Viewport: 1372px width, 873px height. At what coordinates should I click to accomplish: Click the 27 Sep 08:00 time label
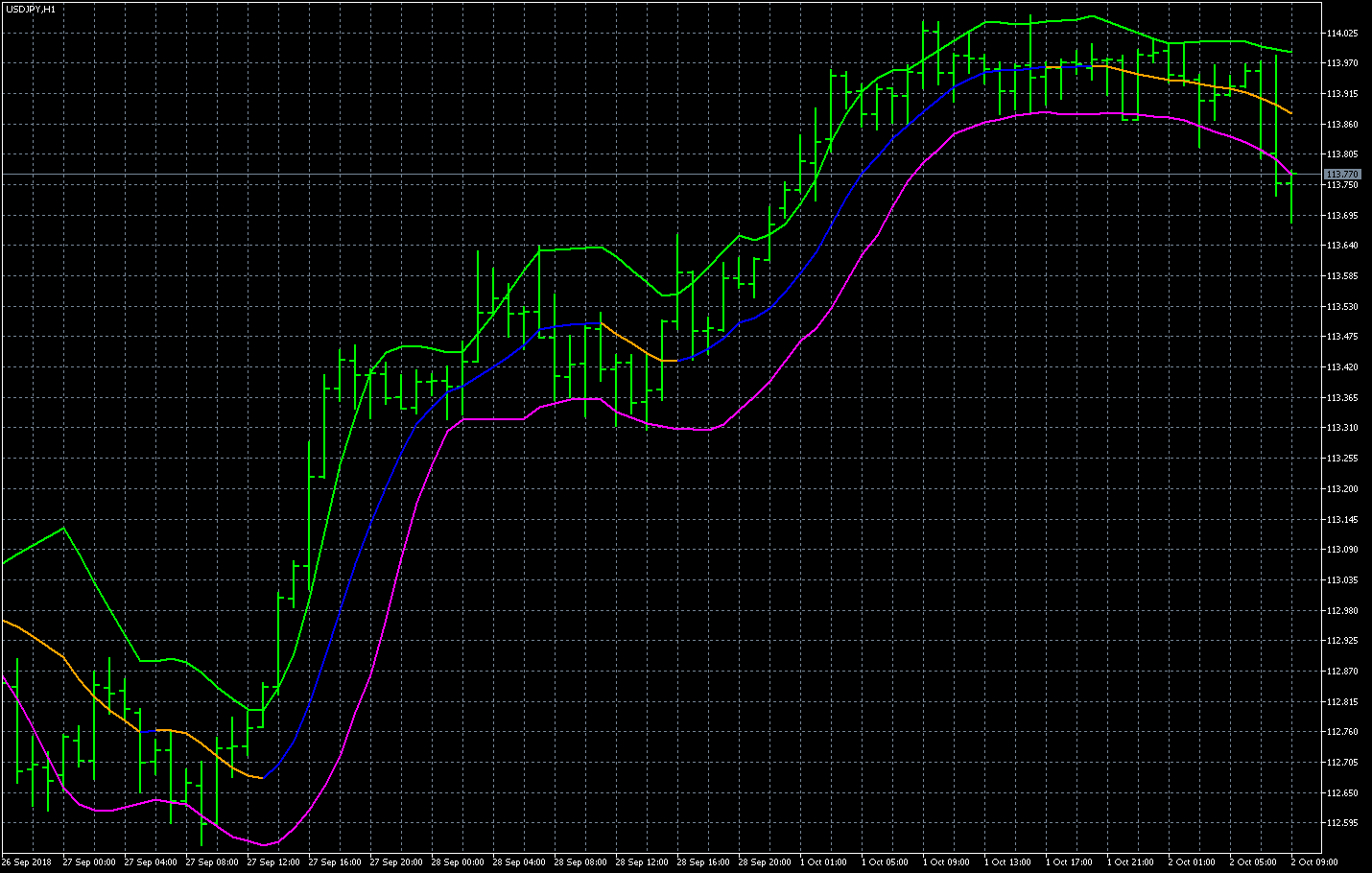[x=212, y=862]
